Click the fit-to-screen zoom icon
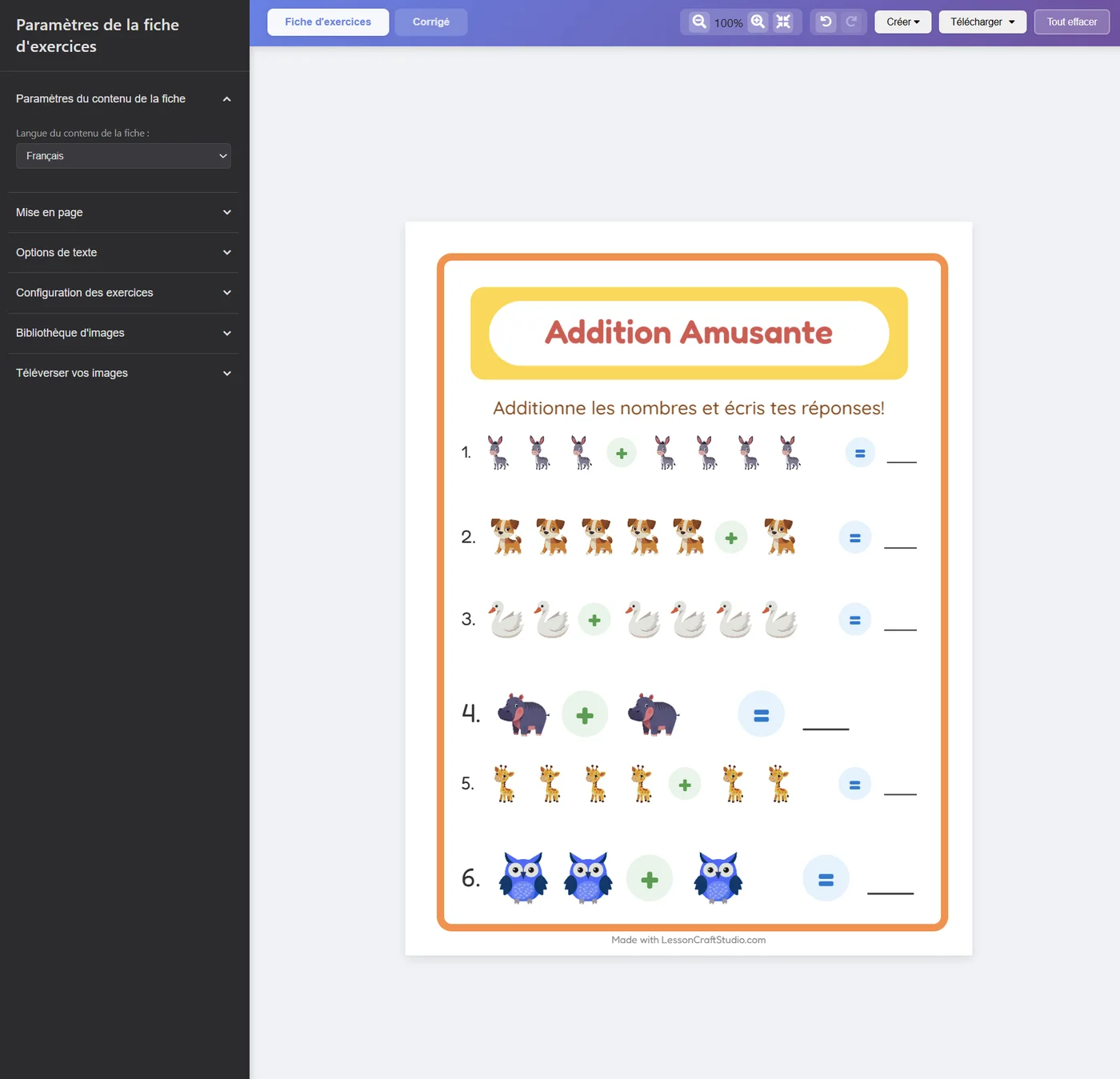Viewport: 1120px width, 1079px height. (783, 22)
